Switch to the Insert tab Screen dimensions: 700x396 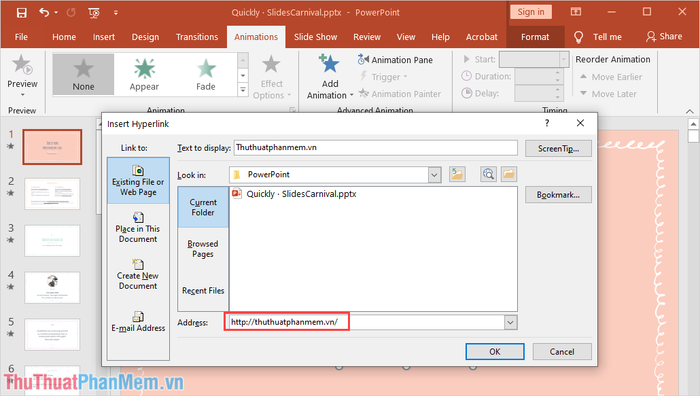coord(104,37)
